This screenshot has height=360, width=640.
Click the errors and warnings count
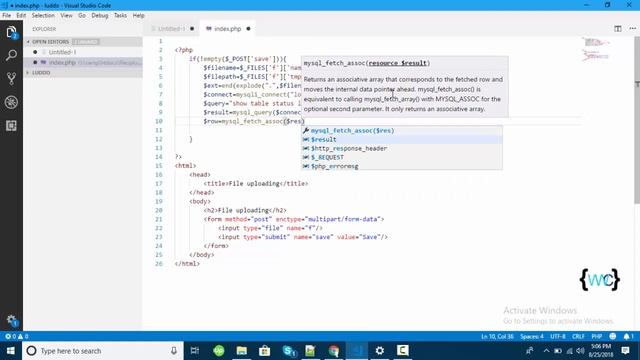pyautogui.click(x=17, y=336)
